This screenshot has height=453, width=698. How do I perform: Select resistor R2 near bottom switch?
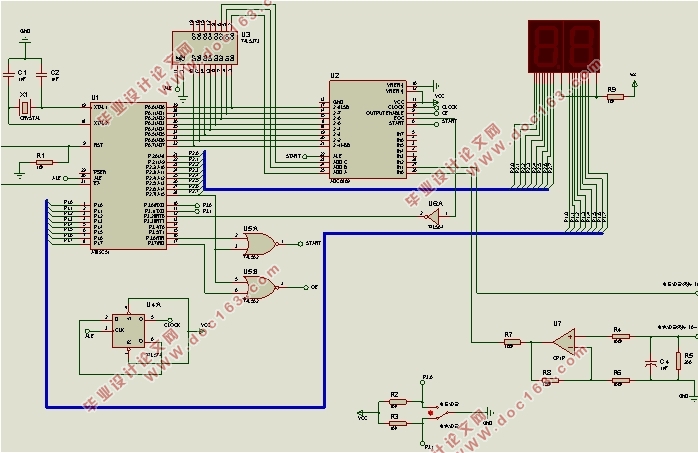tap(398, 402)
